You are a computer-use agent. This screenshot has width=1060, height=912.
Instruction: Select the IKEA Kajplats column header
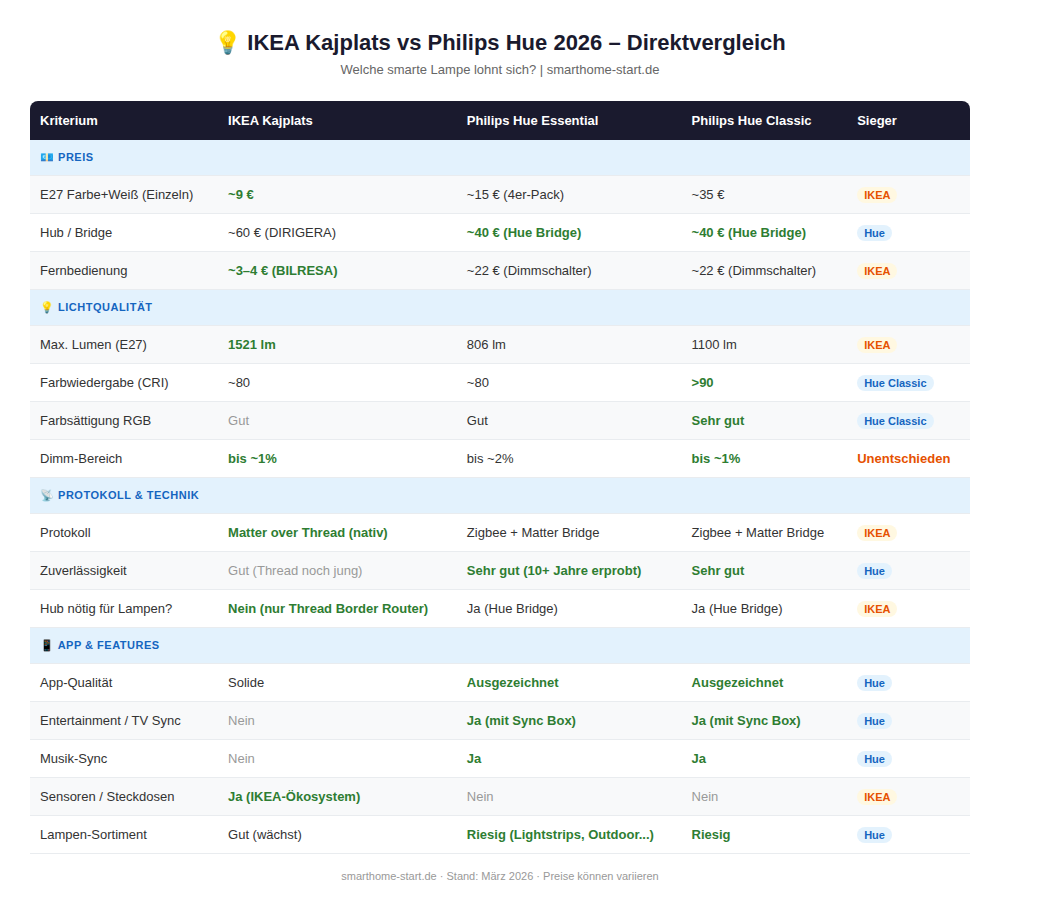(270, 120)
